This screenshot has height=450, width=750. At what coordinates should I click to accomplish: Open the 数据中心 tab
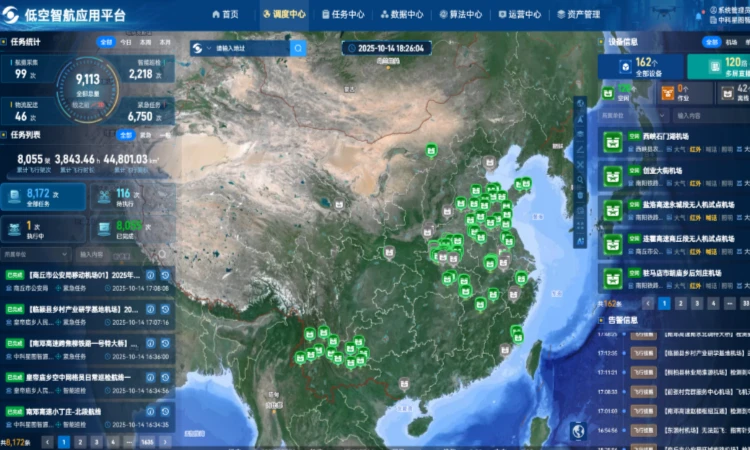(402, 14)
